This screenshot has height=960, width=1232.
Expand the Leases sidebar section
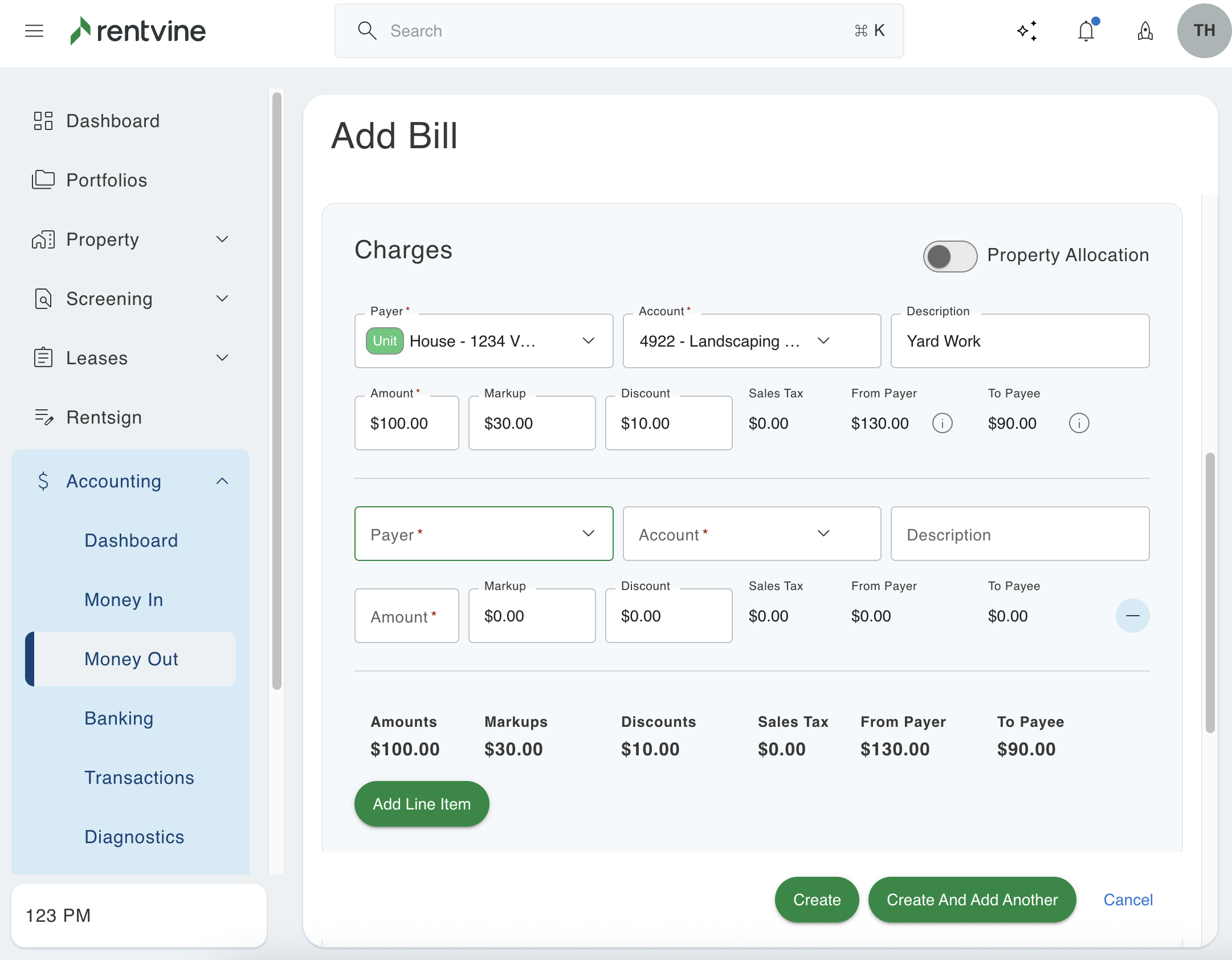pyautogui.click(x=222, y=358)
